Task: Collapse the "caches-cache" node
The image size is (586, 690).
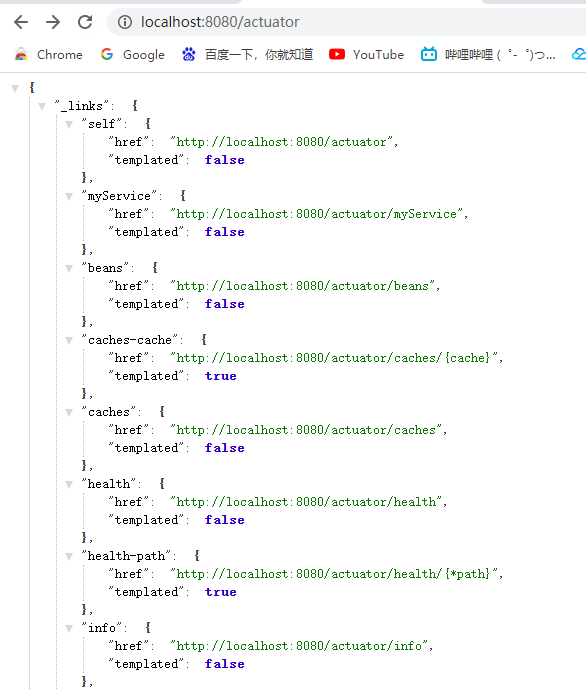Action: [x=69, y=340]
